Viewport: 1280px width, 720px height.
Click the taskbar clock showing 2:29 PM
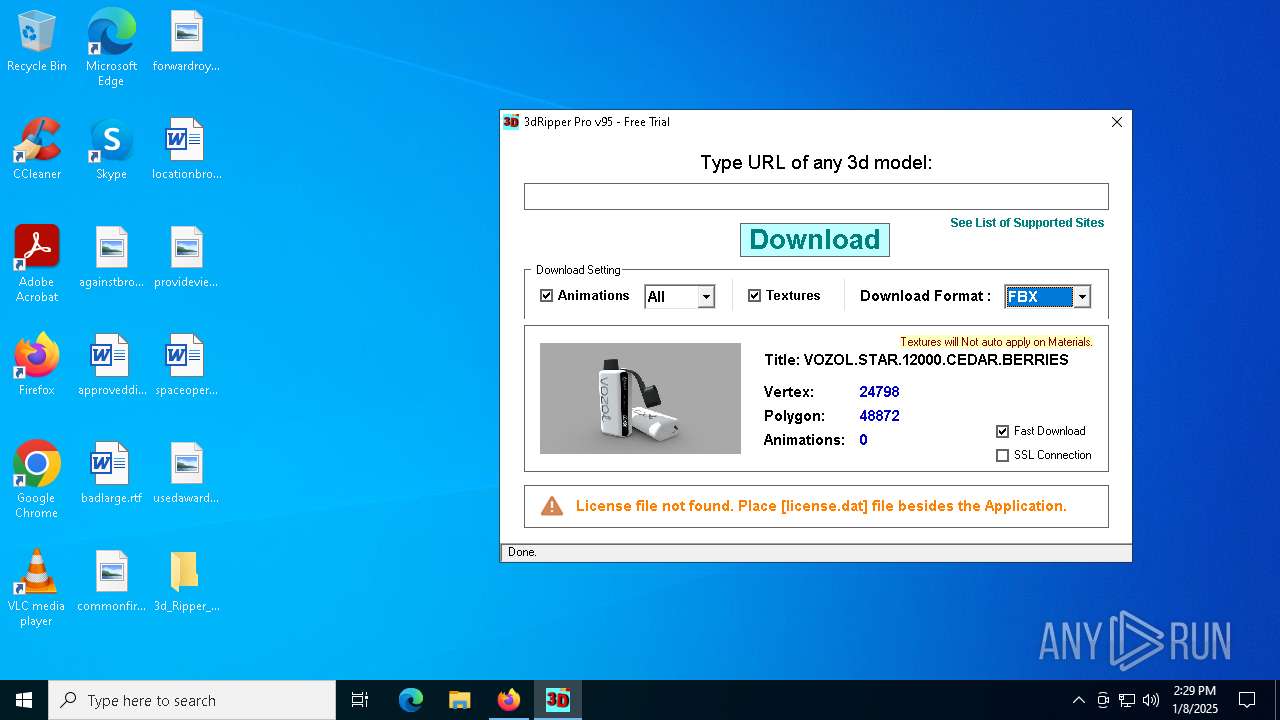pyautogui.click(x=1195, y=700)
